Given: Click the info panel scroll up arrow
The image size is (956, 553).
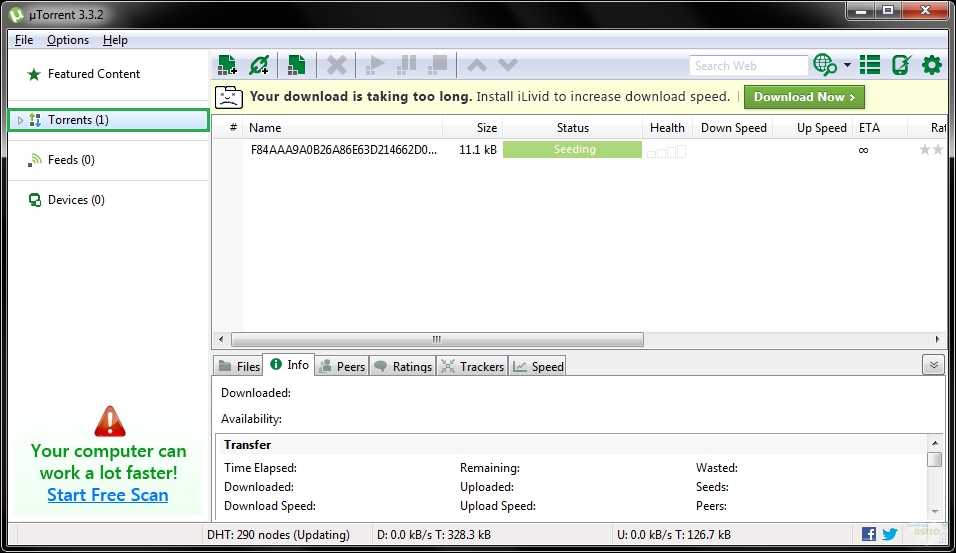Looking at the screenshot, I should click(x=935, y=443).
